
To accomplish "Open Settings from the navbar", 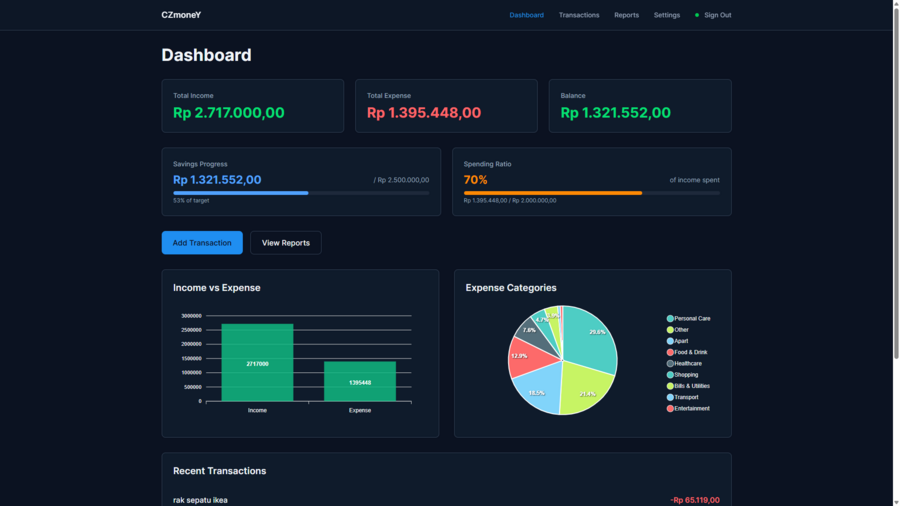I will tap(666, 15).
